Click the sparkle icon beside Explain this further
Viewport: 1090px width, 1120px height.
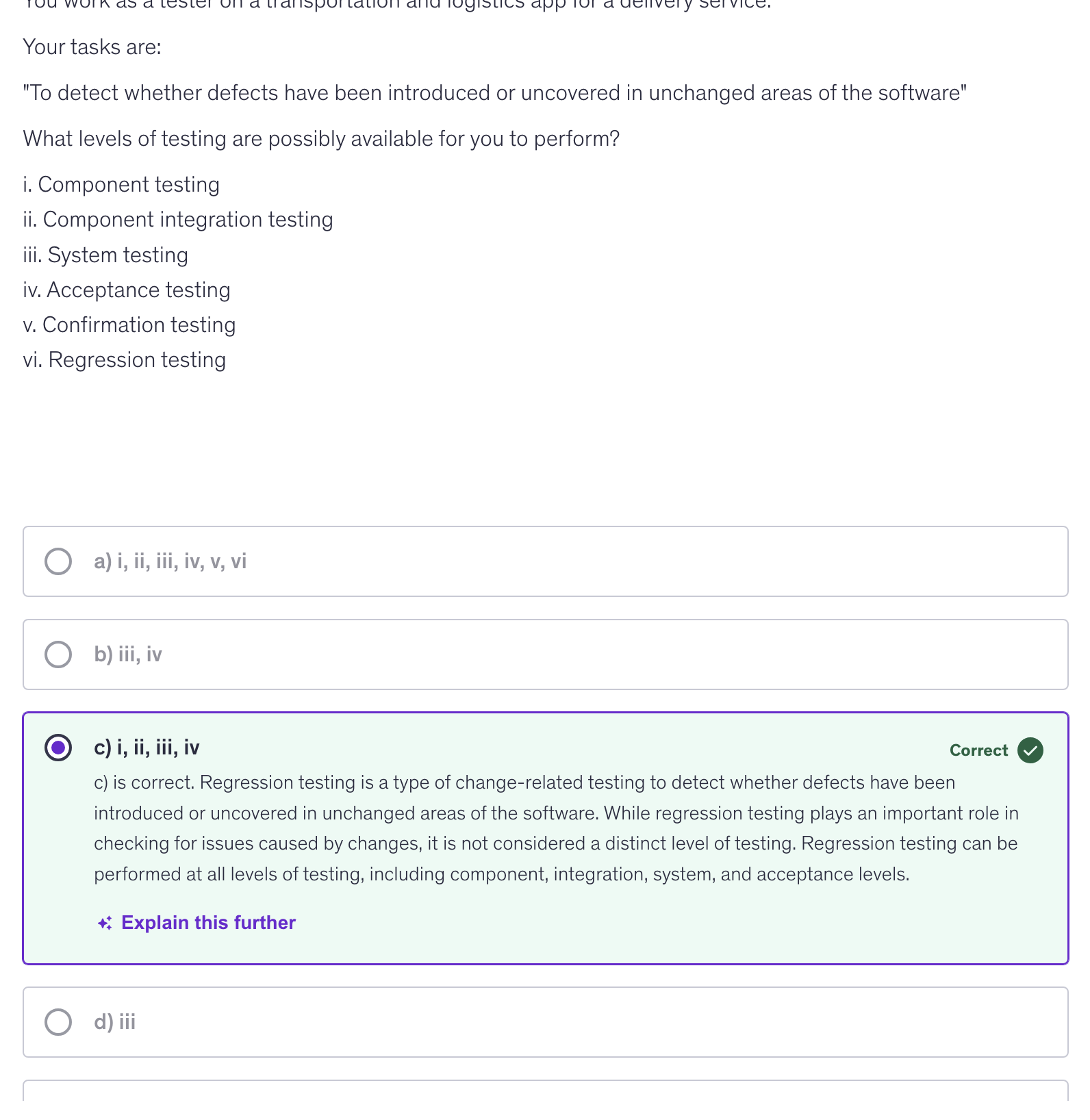pyautogui.click(x=105, y=924)
